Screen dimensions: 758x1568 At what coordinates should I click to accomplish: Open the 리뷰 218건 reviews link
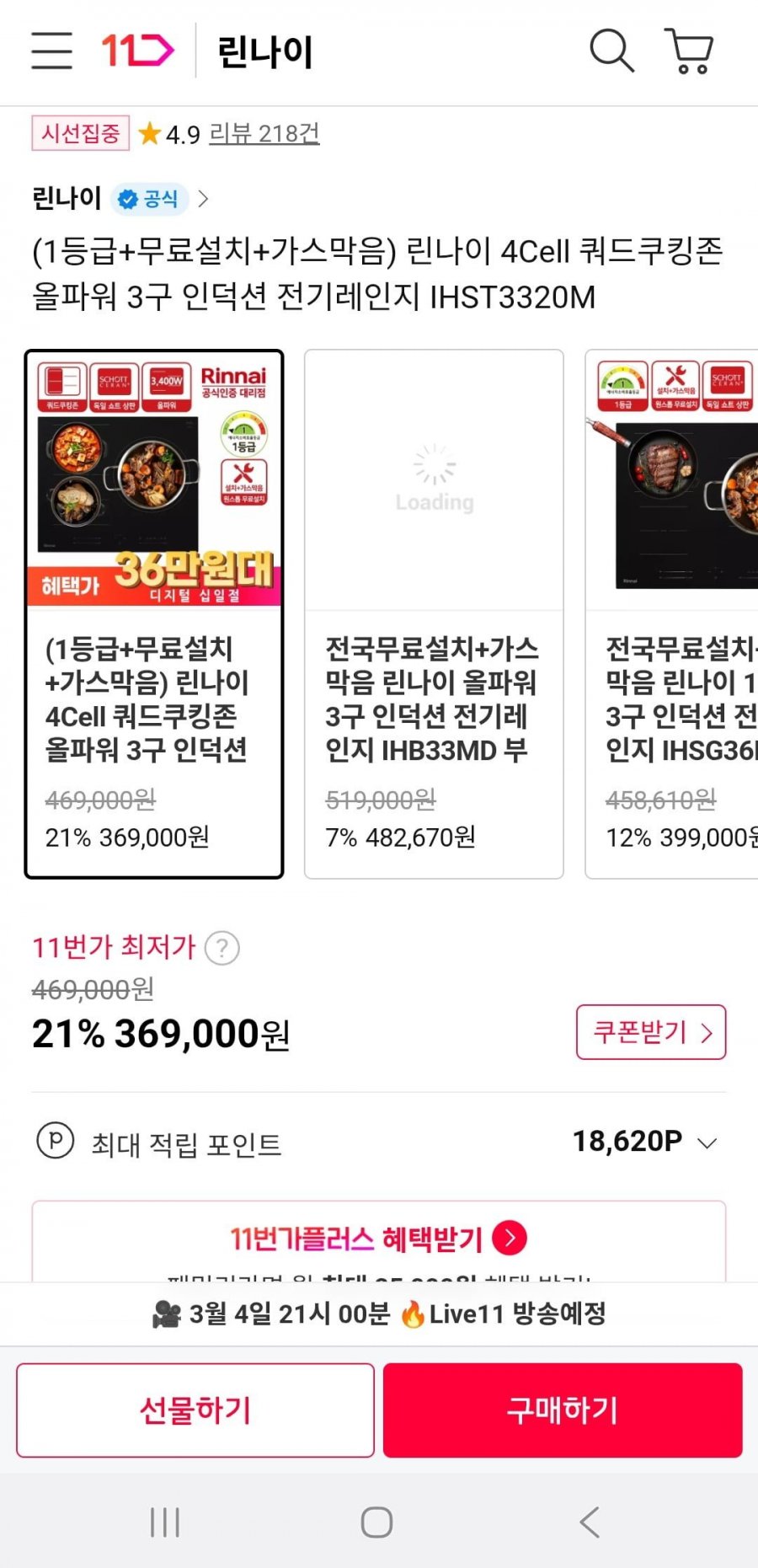pos(264,133)
